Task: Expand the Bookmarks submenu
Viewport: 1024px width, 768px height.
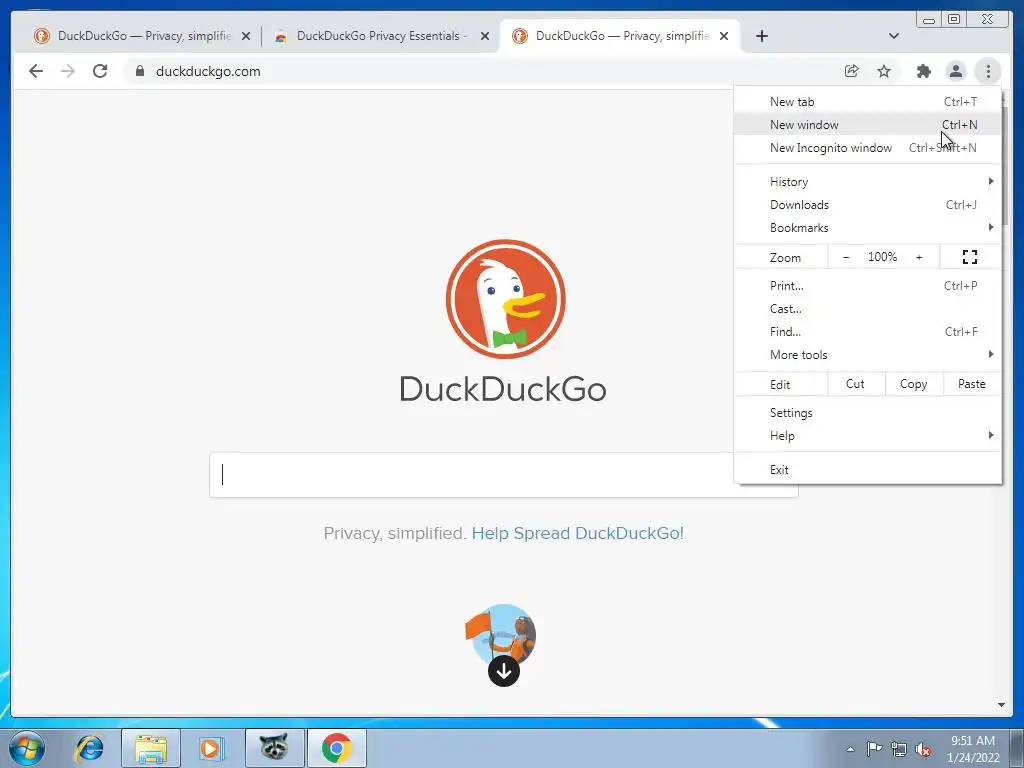Action: (867, 228)
